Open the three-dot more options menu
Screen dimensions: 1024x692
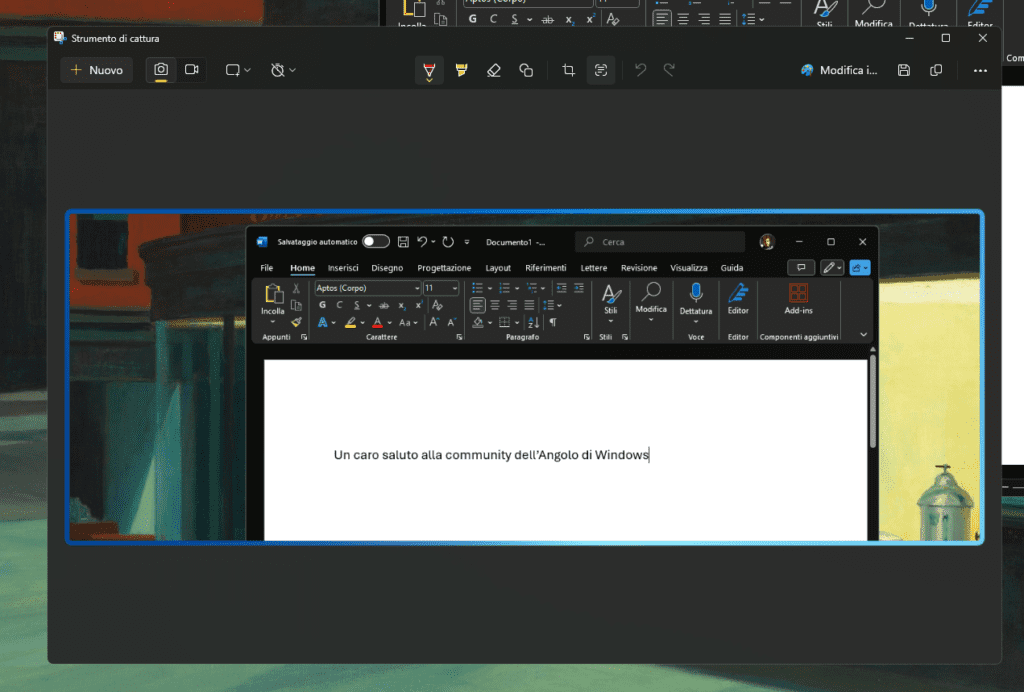tap(980, 70)
